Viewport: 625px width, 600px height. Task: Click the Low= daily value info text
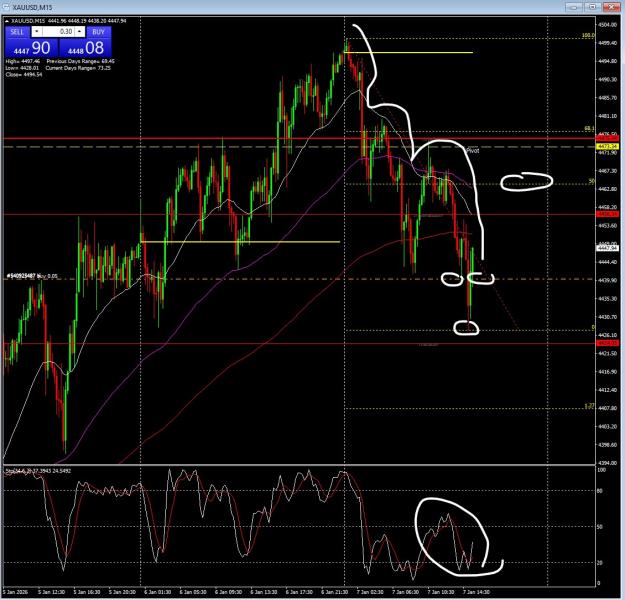pyautogui.click(x=22, y=68)
